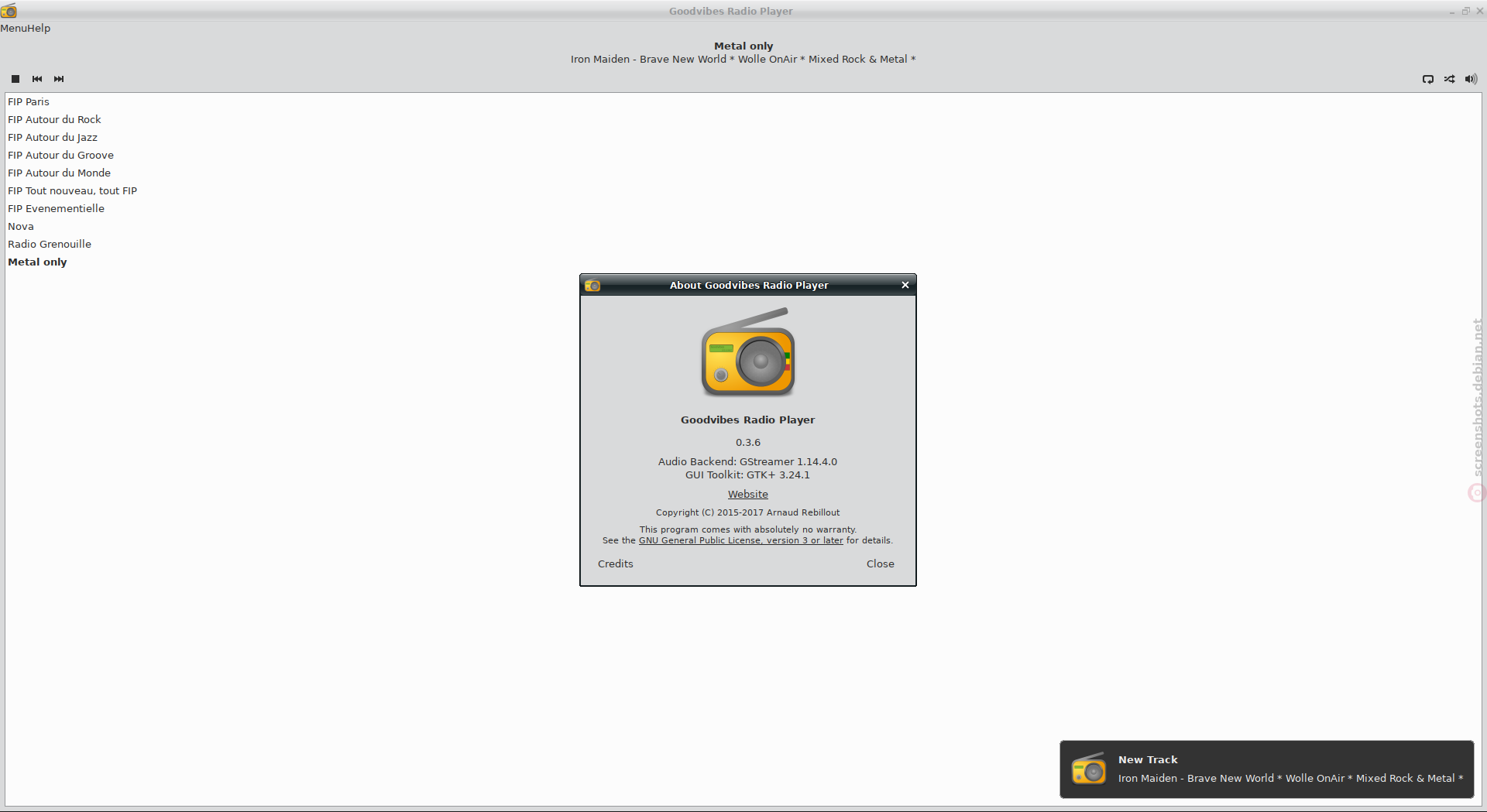
Task: Minimize the main Goodvibes window
Action: [1452, 12]
